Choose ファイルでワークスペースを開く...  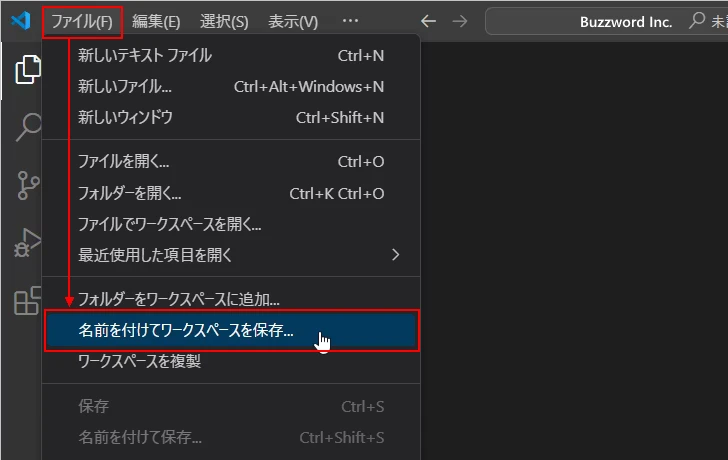click(231, 224)
